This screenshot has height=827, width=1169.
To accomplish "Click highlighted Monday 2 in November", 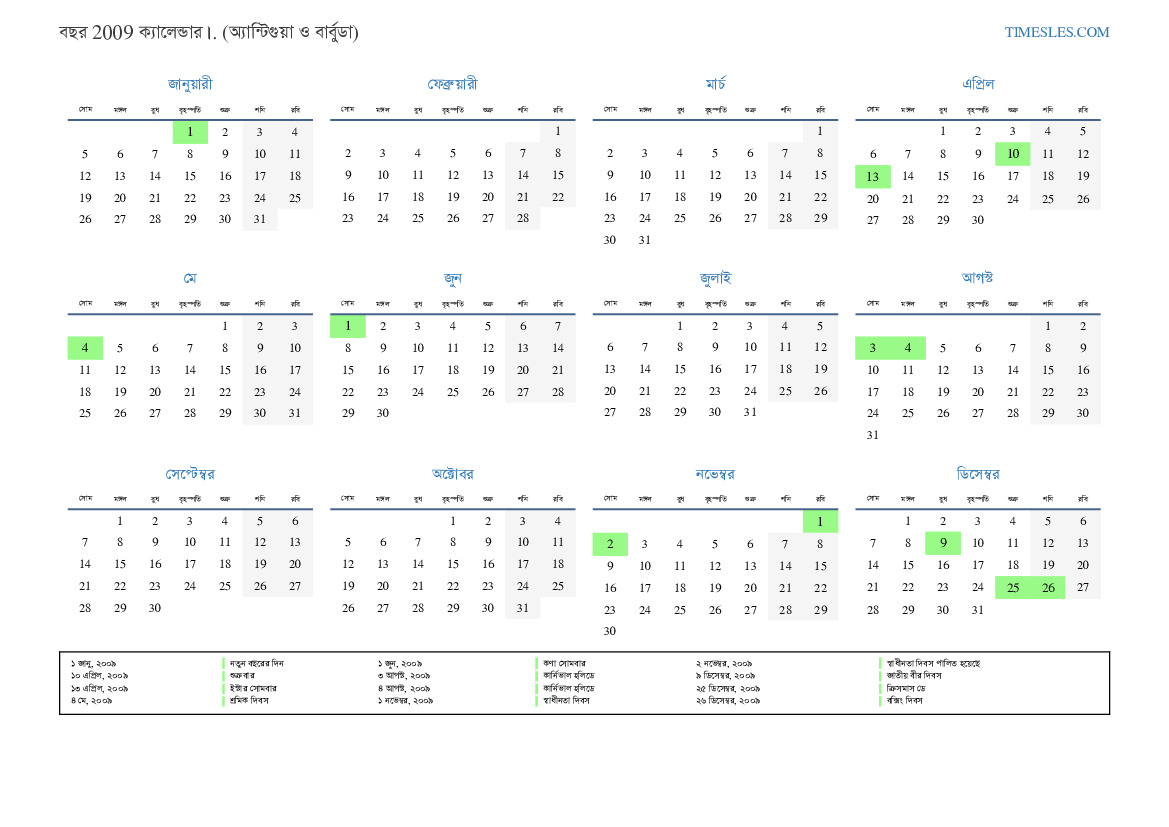I will 610,544.
